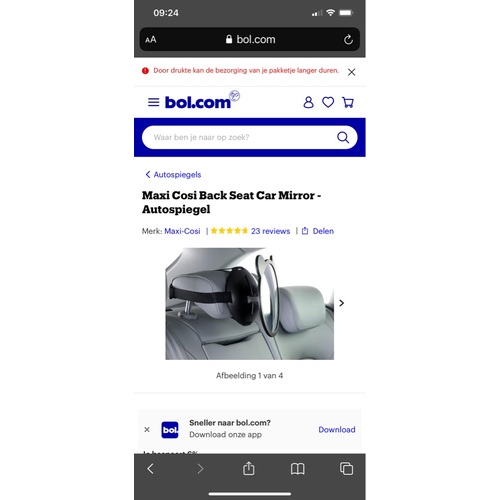Open Safari bookmarks book icon
500x500 pixels.
[x=297, y=469]
